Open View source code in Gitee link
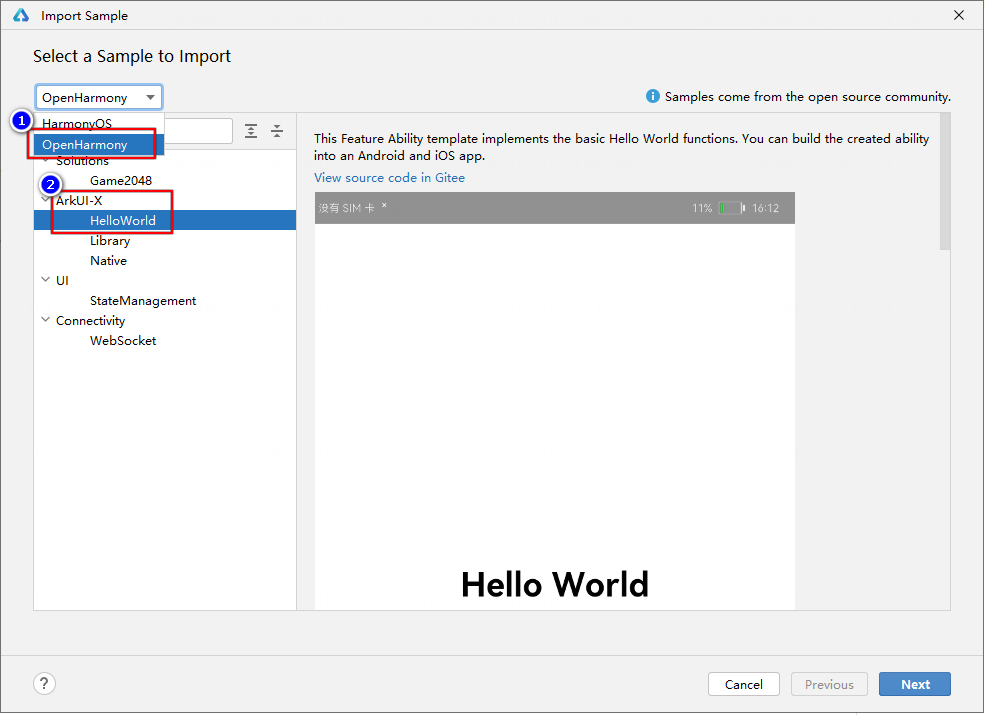The height and width of the screenshot is (715, 985). (389, 178)
